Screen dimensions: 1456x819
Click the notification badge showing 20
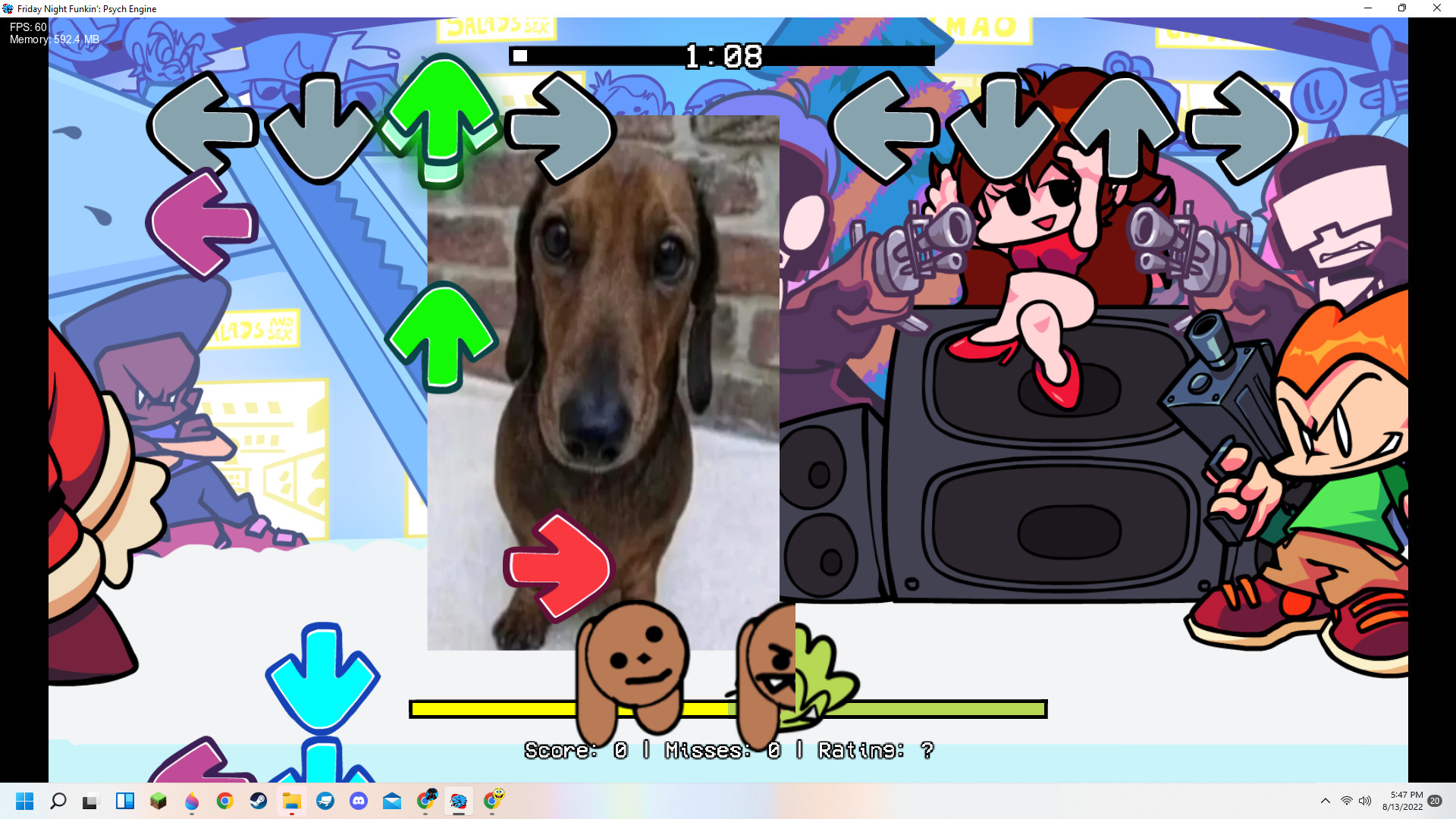click(1435, 800)
